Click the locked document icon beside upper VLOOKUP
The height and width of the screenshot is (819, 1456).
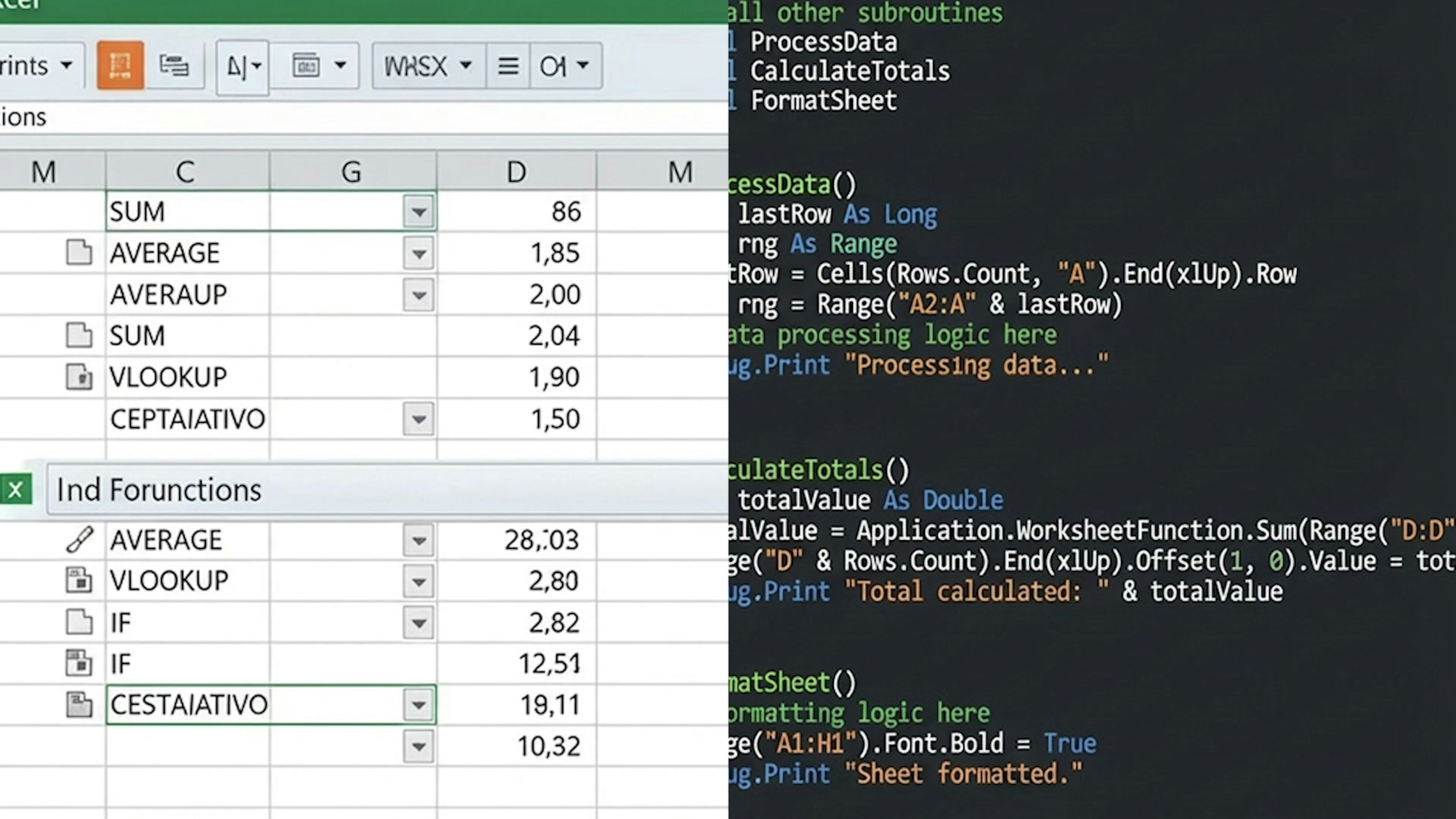pyautogui.click(x=79, y=377)
